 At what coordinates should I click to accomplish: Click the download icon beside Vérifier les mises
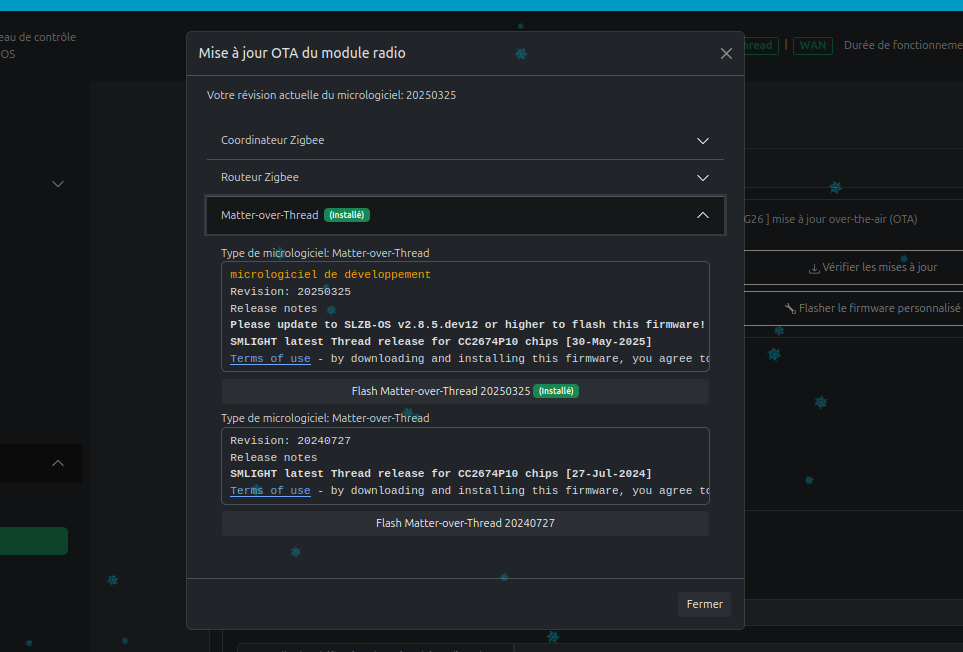tap(814, 268)
